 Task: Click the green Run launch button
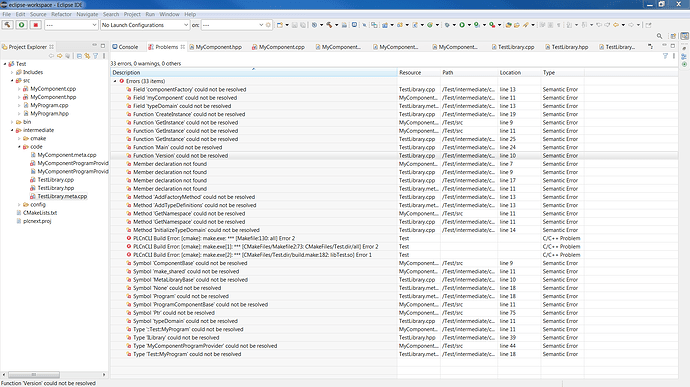click(x=21, y=25)
